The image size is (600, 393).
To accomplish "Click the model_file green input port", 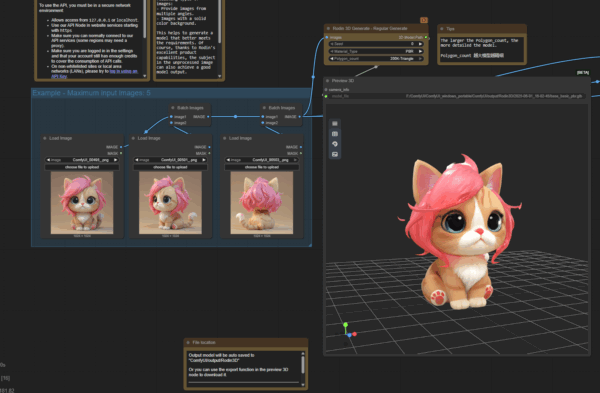I will (326, 96).
